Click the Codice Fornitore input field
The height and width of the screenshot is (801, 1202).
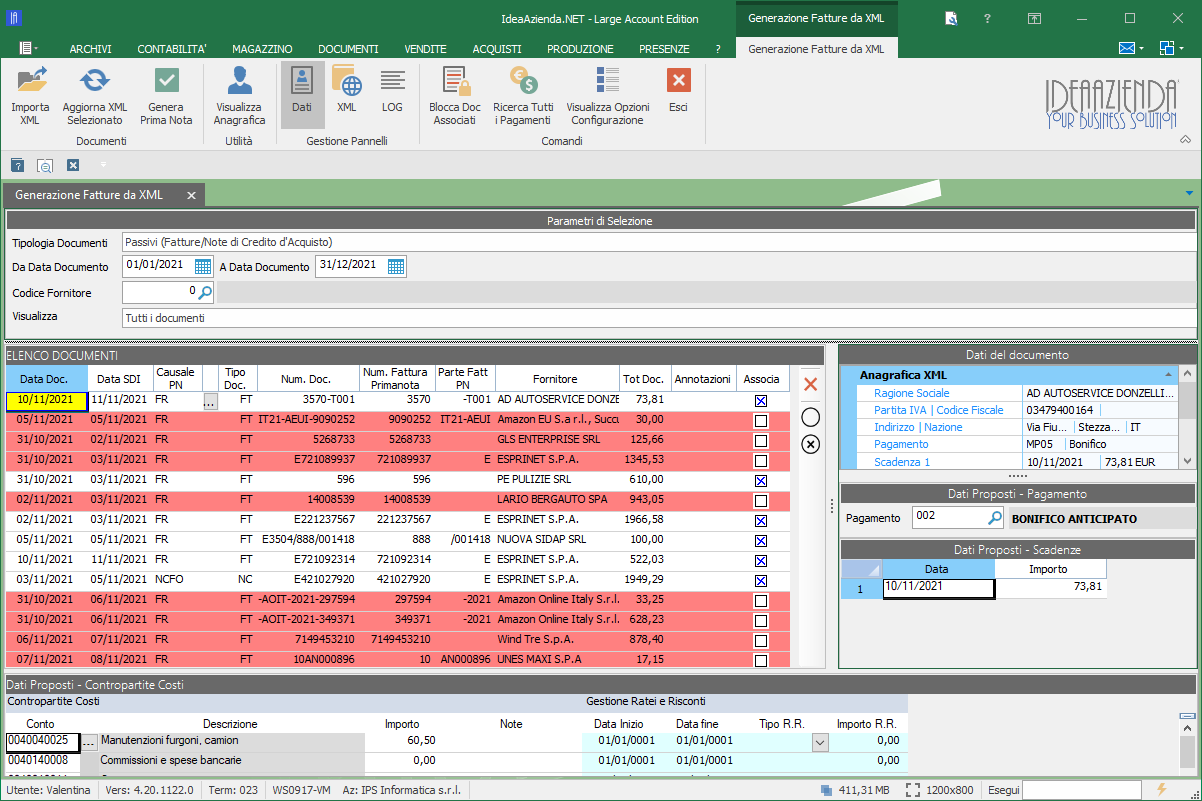pos(160,292)
